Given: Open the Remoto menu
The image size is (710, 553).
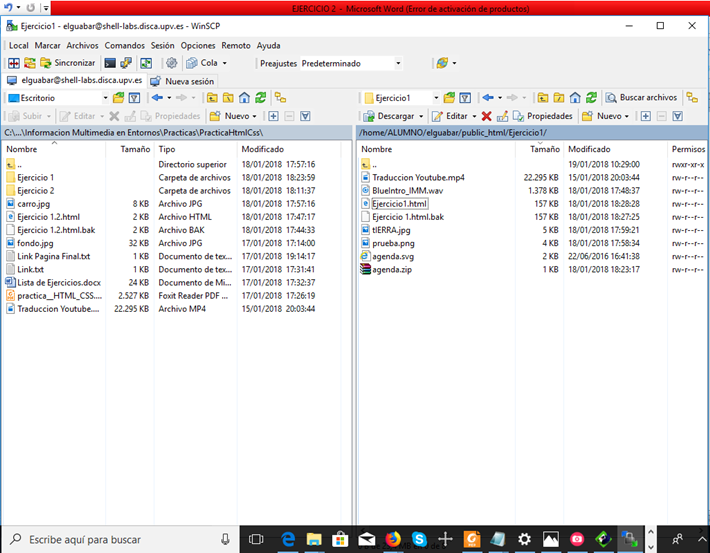Looking at the screenshot, I should point(236,46).
